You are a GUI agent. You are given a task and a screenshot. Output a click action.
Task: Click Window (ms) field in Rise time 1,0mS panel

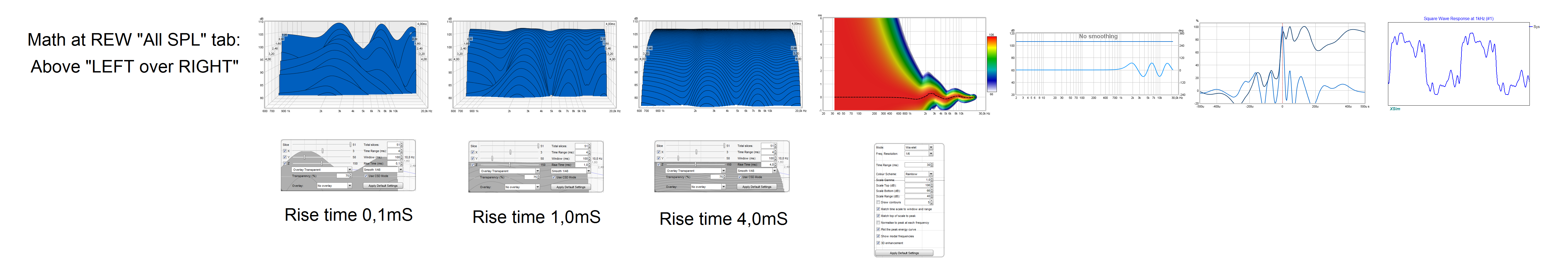coord(583,159)
